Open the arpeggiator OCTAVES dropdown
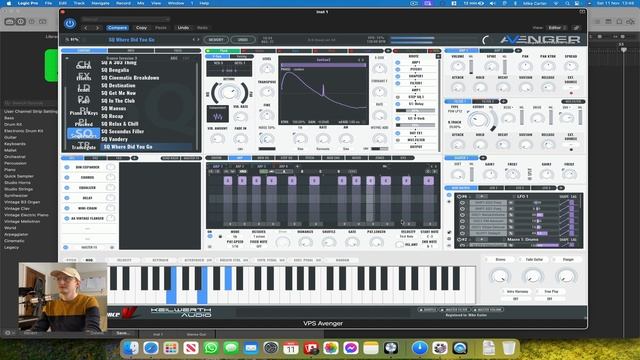Screen dimensions: 640x360 [x=259, y=237]
